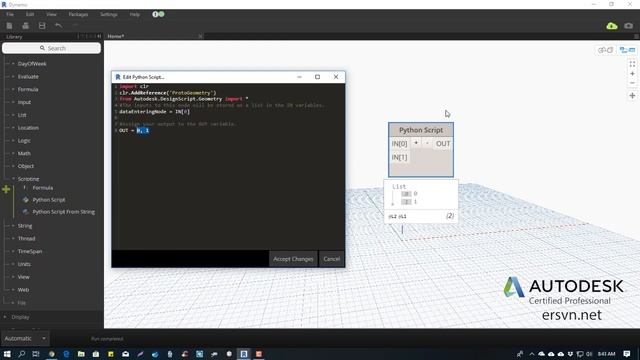Open the Help menu
Image resolution: width=640 pixels, height=360 pixels.
point(135,14)
